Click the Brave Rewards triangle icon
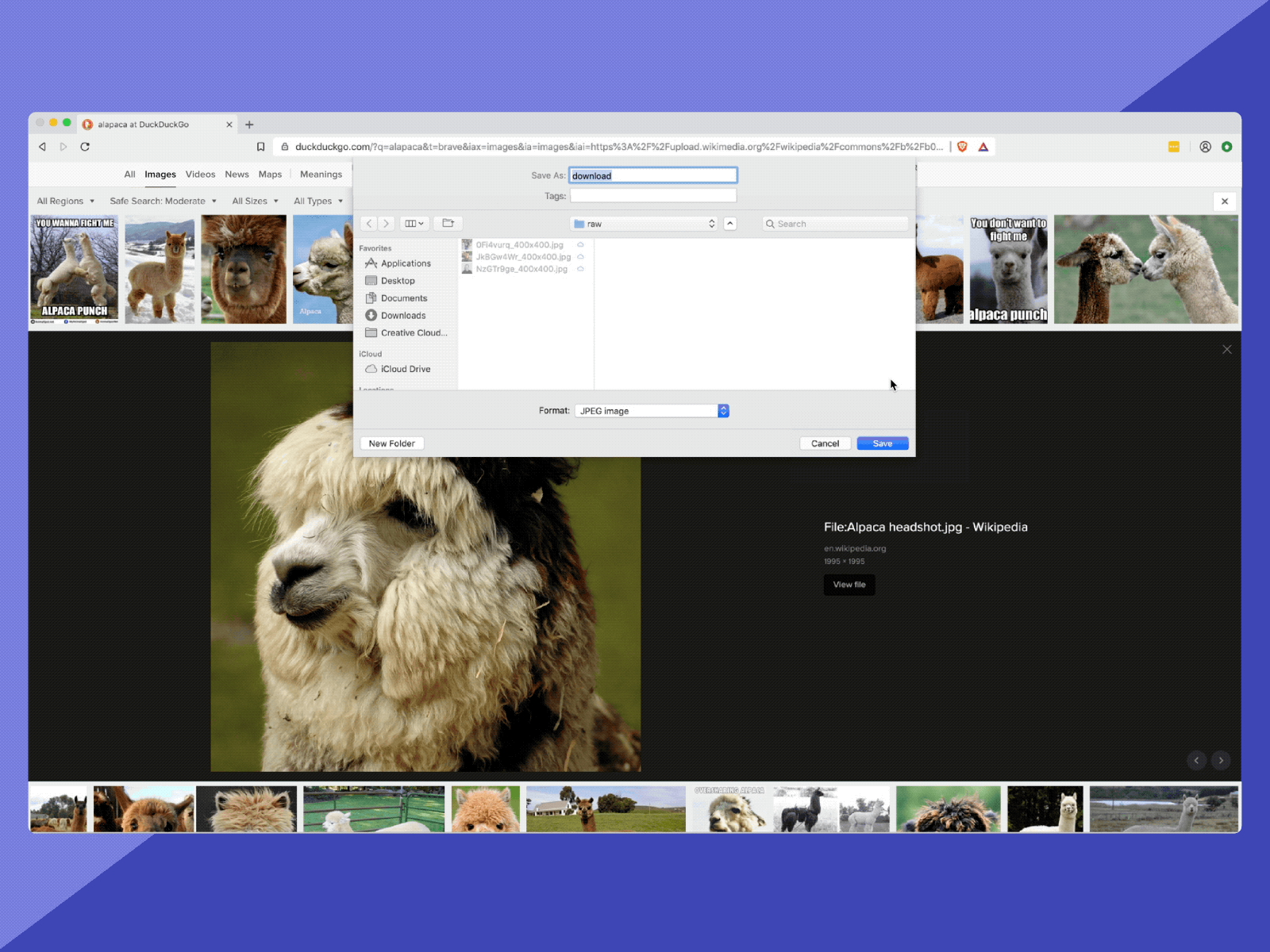Screen dimensions: 1270x952 coord(983,147)
